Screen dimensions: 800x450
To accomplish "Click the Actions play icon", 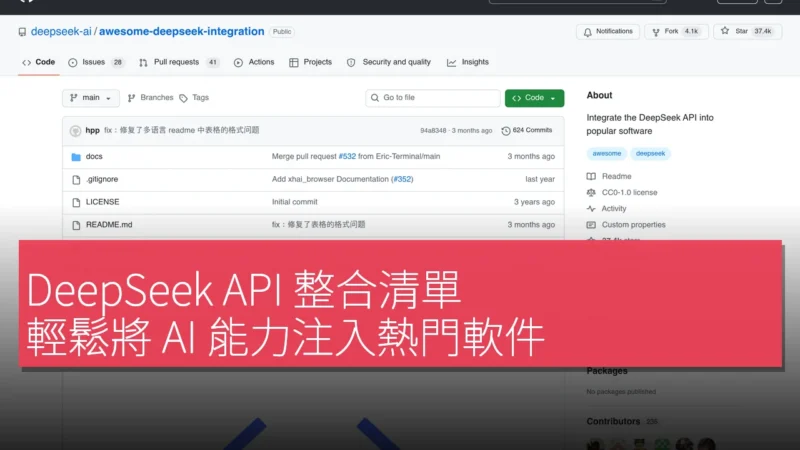I will [238, 63].
